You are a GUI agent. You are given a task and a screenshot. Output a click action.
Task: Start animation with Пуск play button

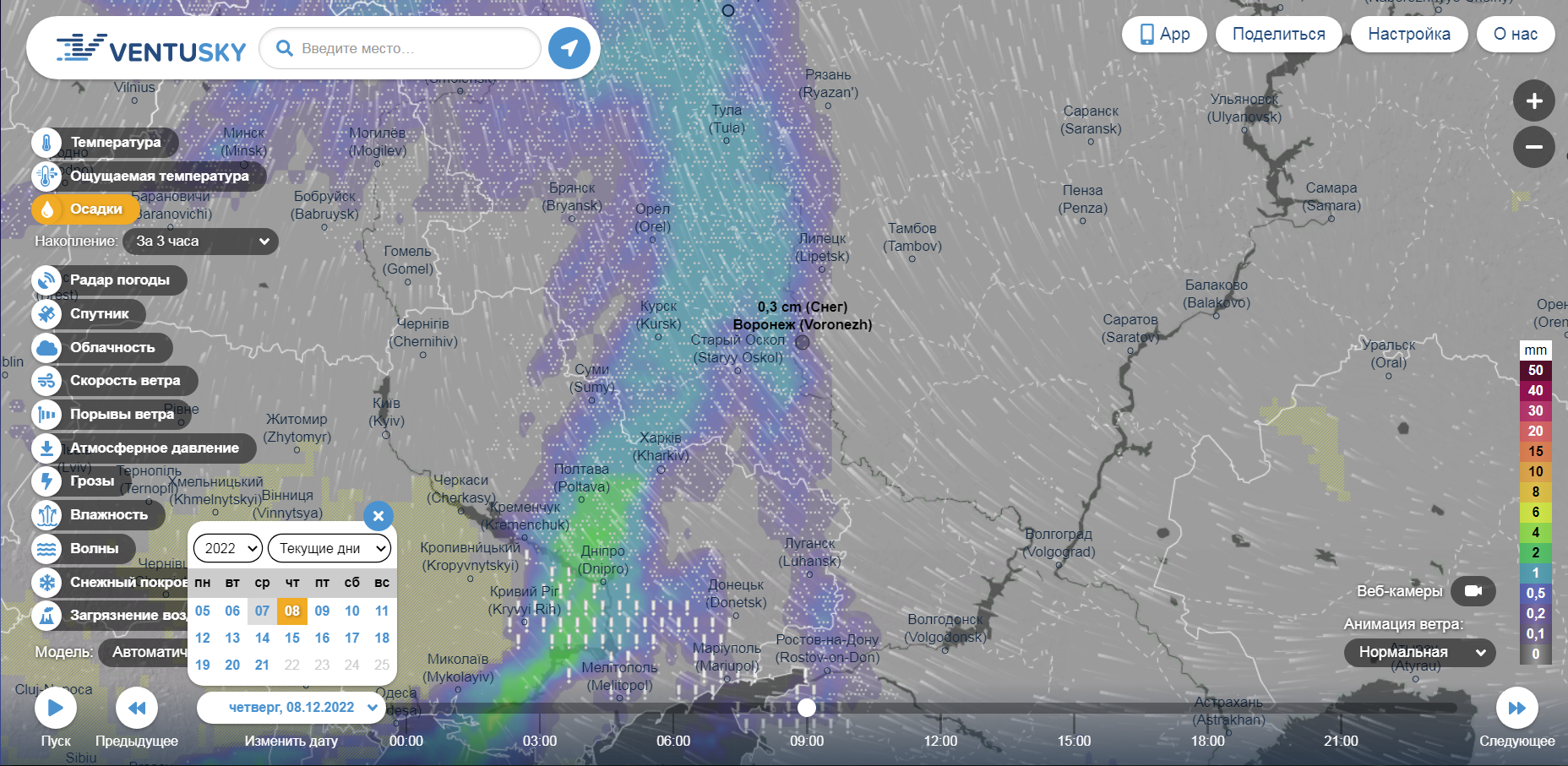click(56, 708)
